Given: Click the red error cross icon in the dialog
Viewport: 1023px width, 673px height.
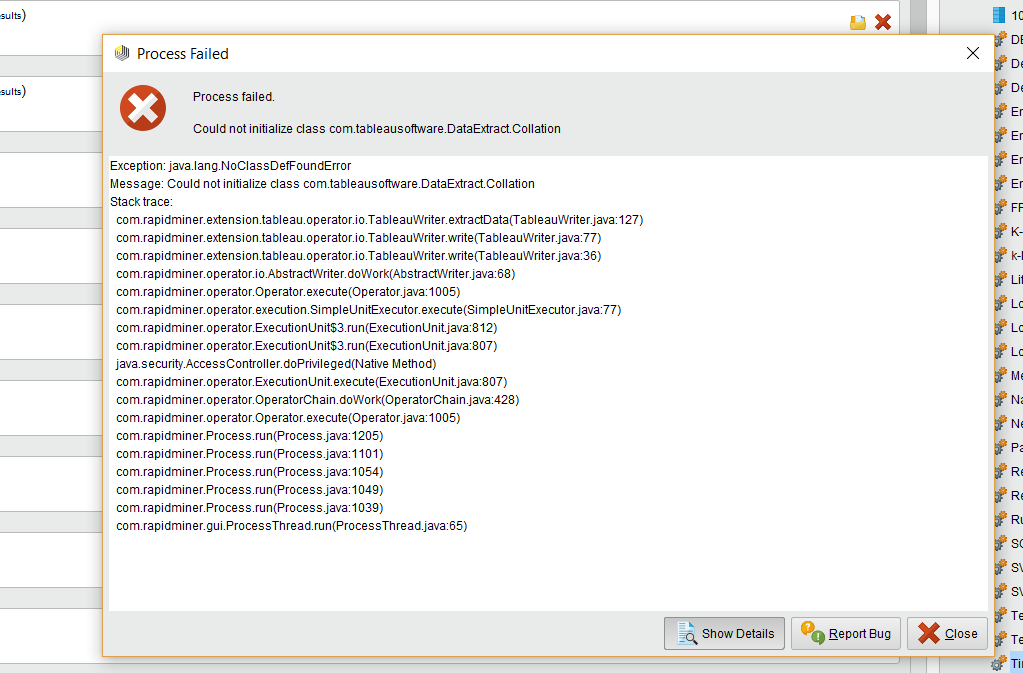Looking at the screenshot, I should coord(142,108).
